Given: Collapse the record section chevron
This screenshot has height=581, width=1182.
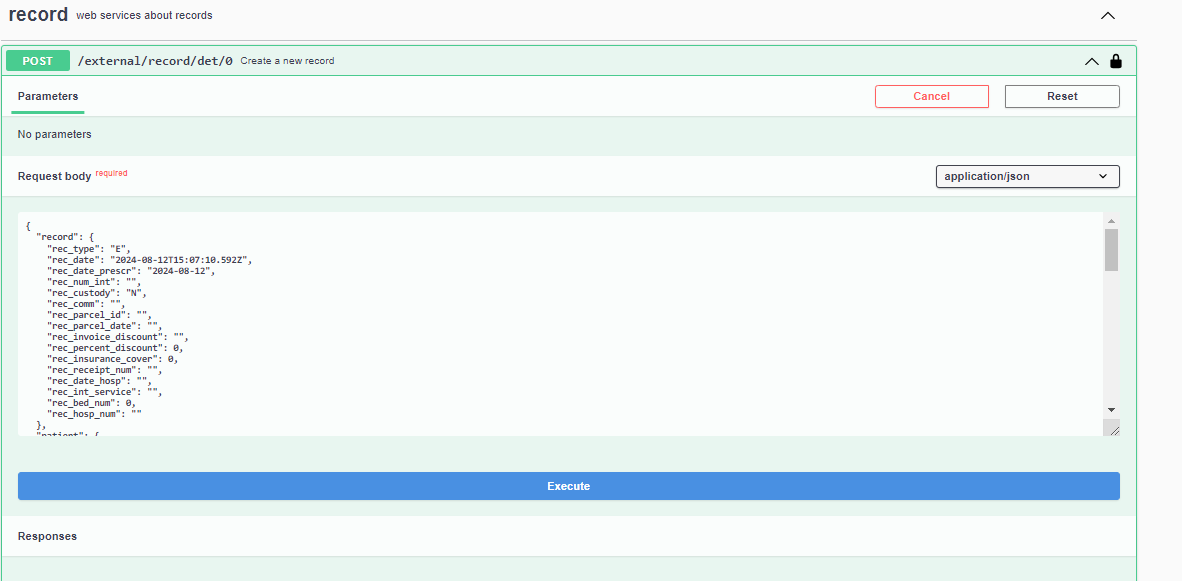Looking at the screenshot, I should point(1107,16).
